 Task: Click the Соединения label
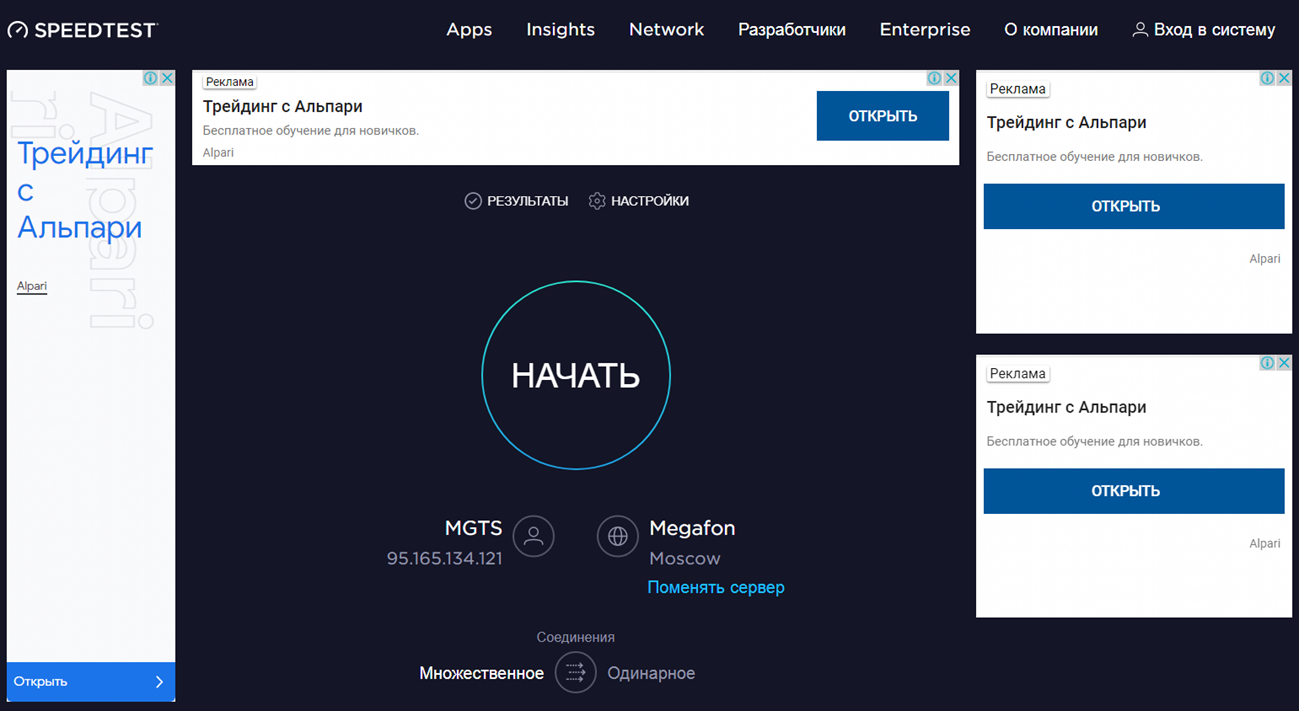click(576, 637)
